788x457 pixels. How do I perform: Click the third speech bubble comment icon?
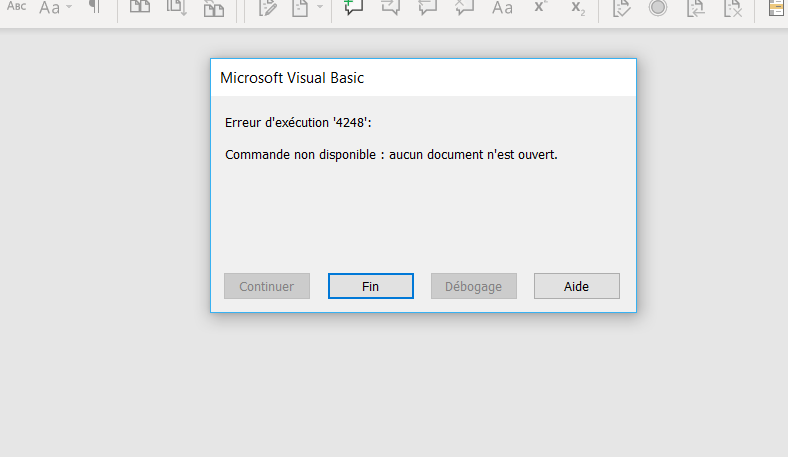point(428,7)
